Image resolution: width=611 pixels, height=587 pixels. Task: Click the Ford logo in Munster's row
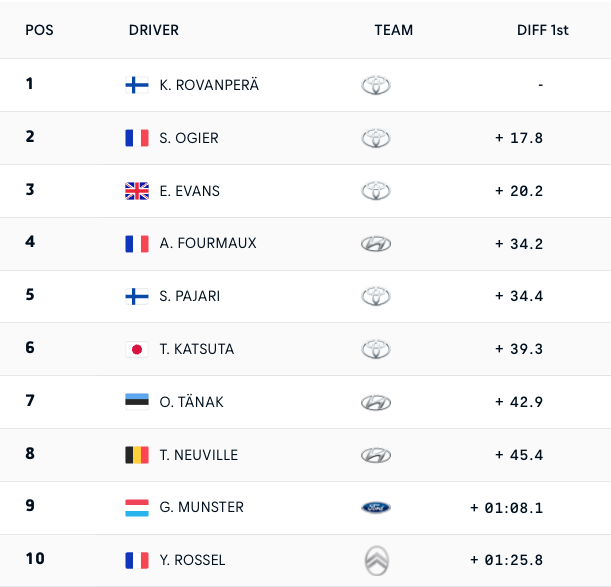[376, 508]
